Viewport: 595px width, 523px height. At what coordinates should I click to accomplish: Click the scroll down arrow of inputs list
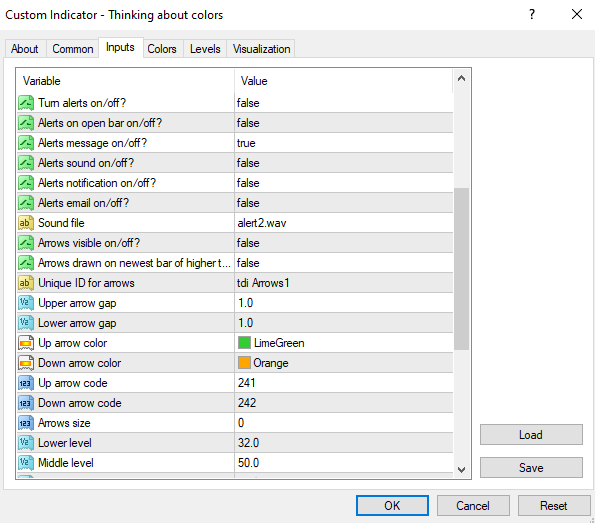coord(461,470)
